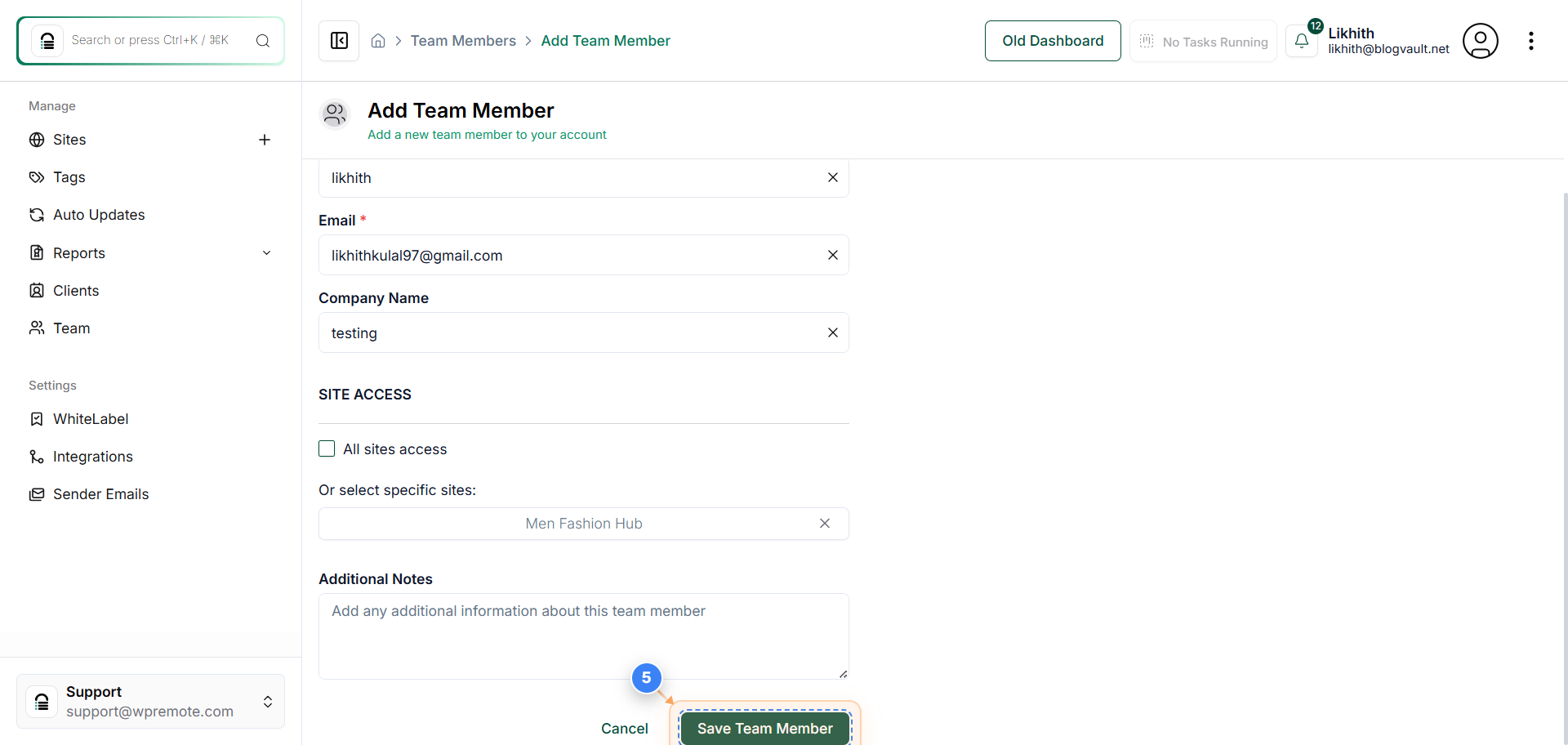Screen dimensions: 1568x745
Task: Click the home breadcrumb icon
Action: pos(378,40)
